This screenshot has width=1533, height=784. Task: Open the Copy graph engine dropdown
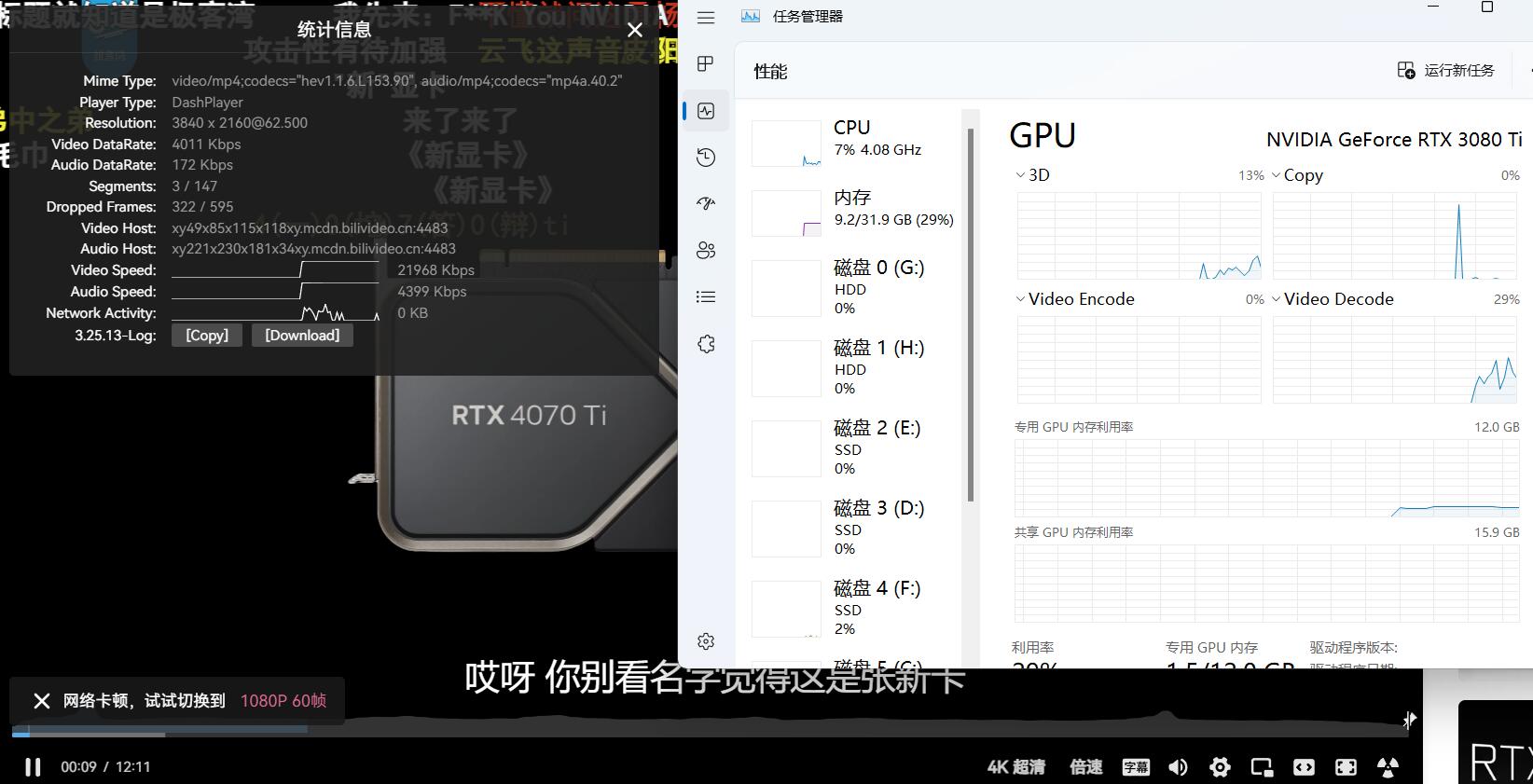1297,175
